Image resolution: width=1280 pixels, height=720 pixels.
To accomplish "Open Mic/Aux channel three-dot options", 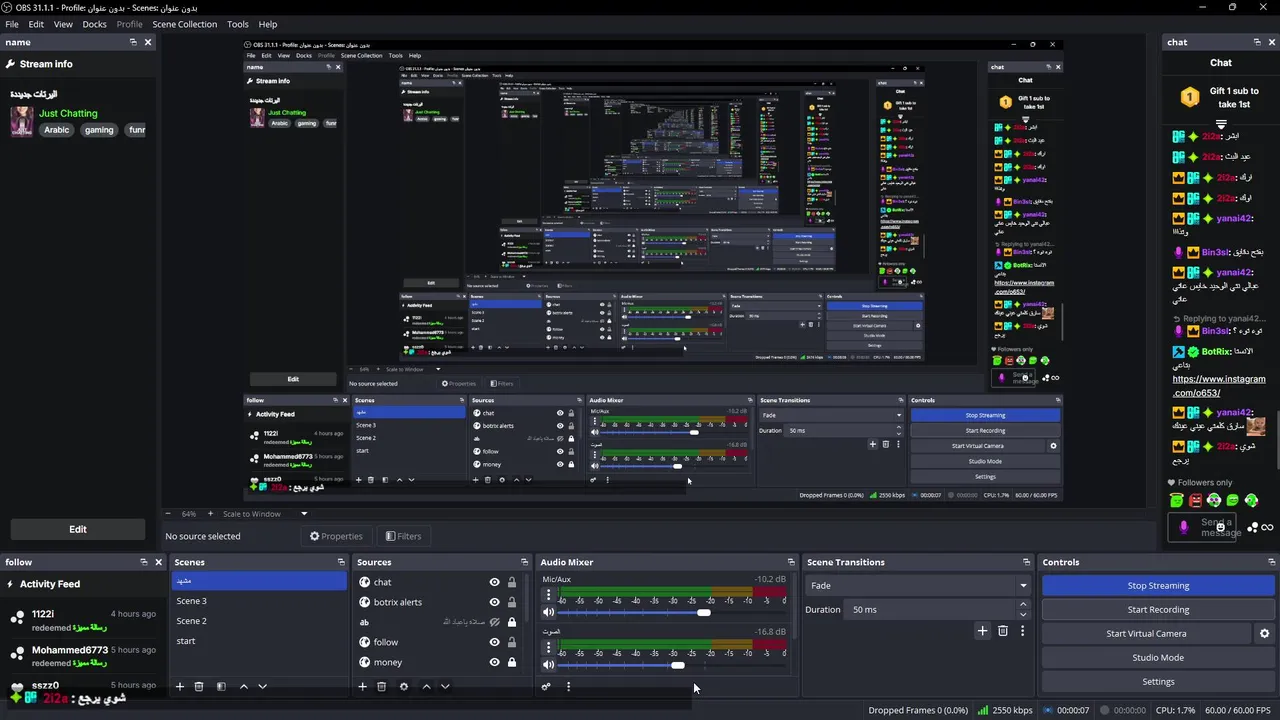I will [547, 597].
